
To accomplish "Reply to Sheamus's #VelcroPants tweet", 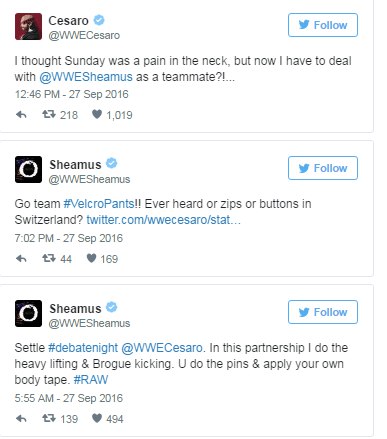I will (x=21, y=259).
